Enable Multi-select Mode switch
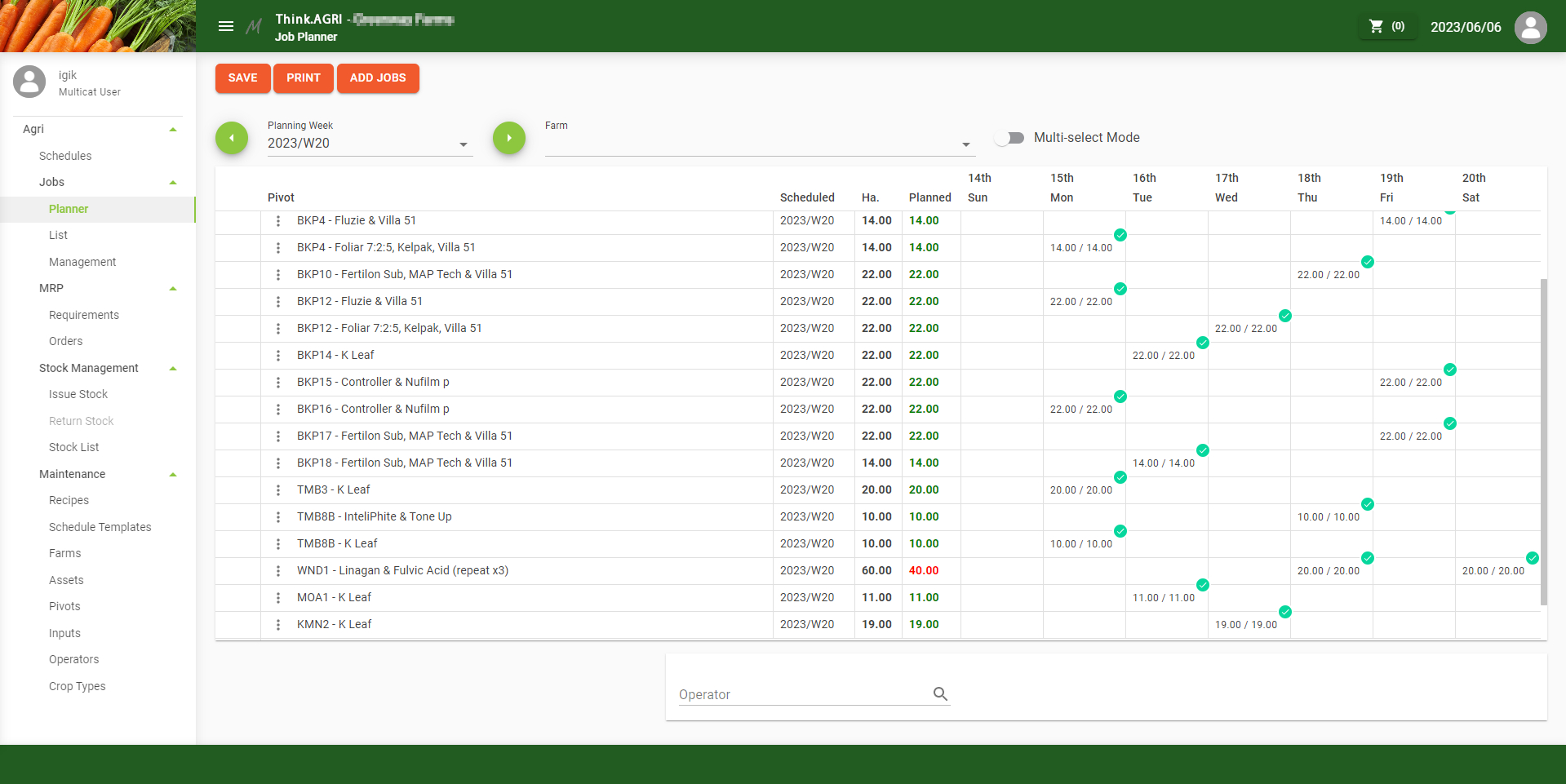 click(x=1009, y=138)
